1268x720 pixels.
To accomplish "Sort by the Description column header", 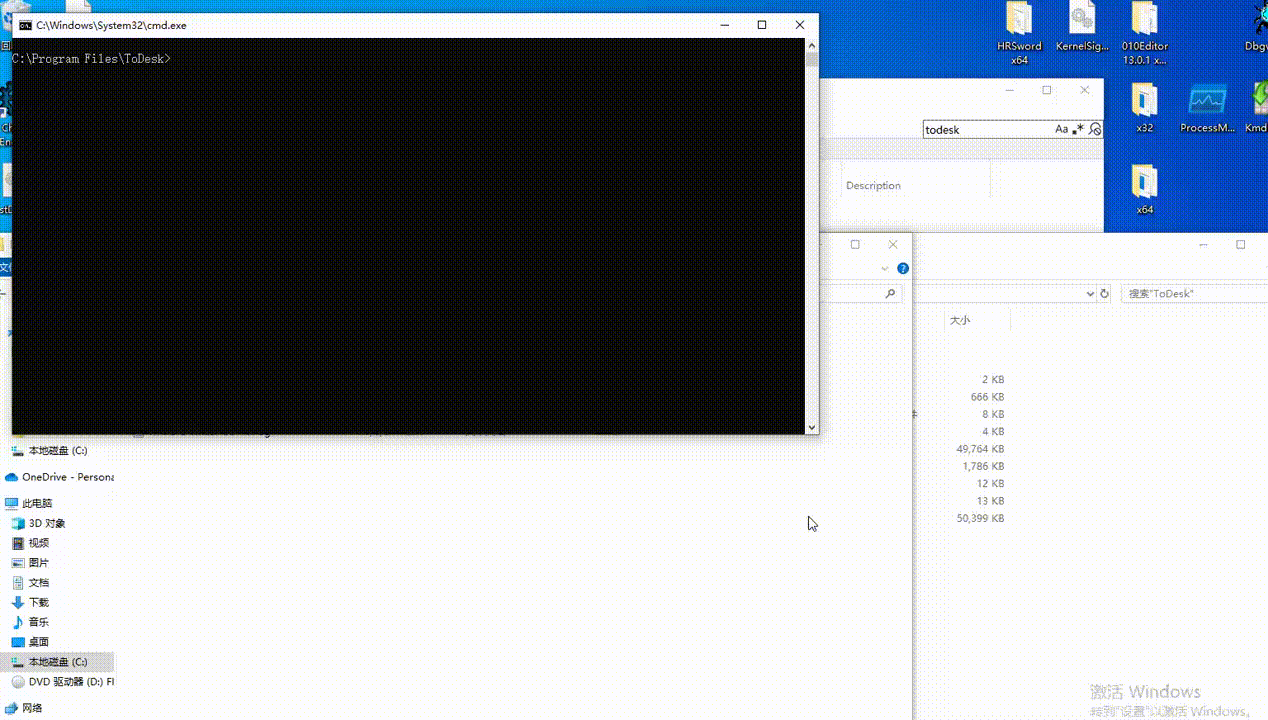I will point(873,185).
